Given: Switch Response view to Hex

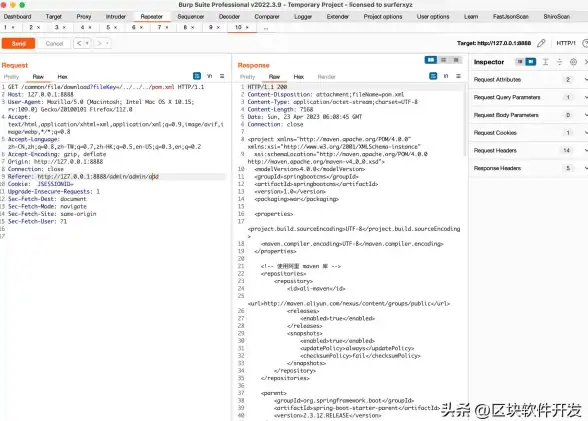Looking at the screenshot, I should tap(298, 76).
